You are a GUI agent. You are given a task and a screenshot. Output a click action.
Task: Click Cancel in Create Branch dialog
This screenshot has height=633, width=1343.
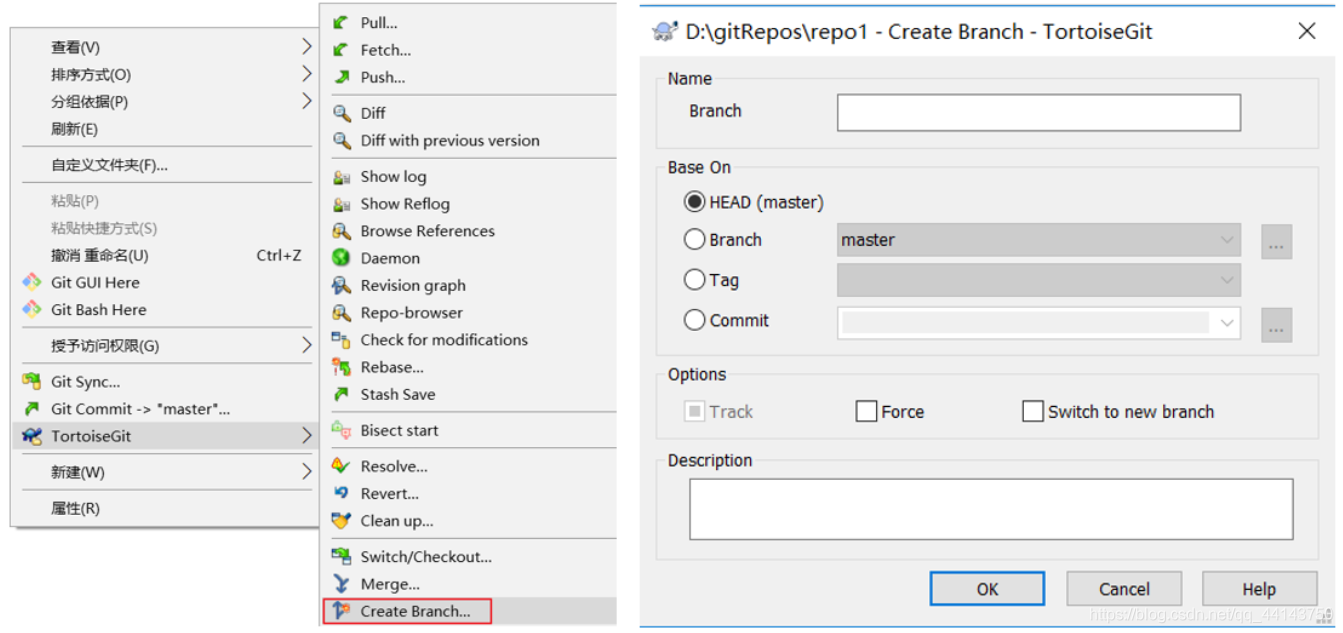(1124, 588)
